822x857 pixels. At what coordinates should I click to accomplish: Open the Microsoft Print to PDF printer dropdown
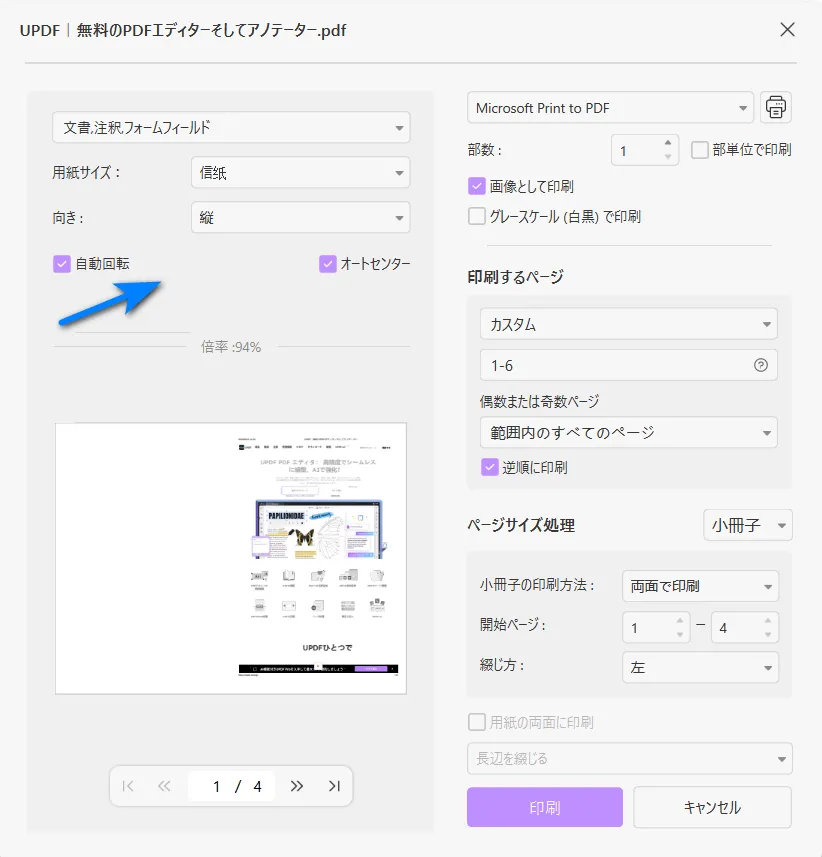point(610,108)
